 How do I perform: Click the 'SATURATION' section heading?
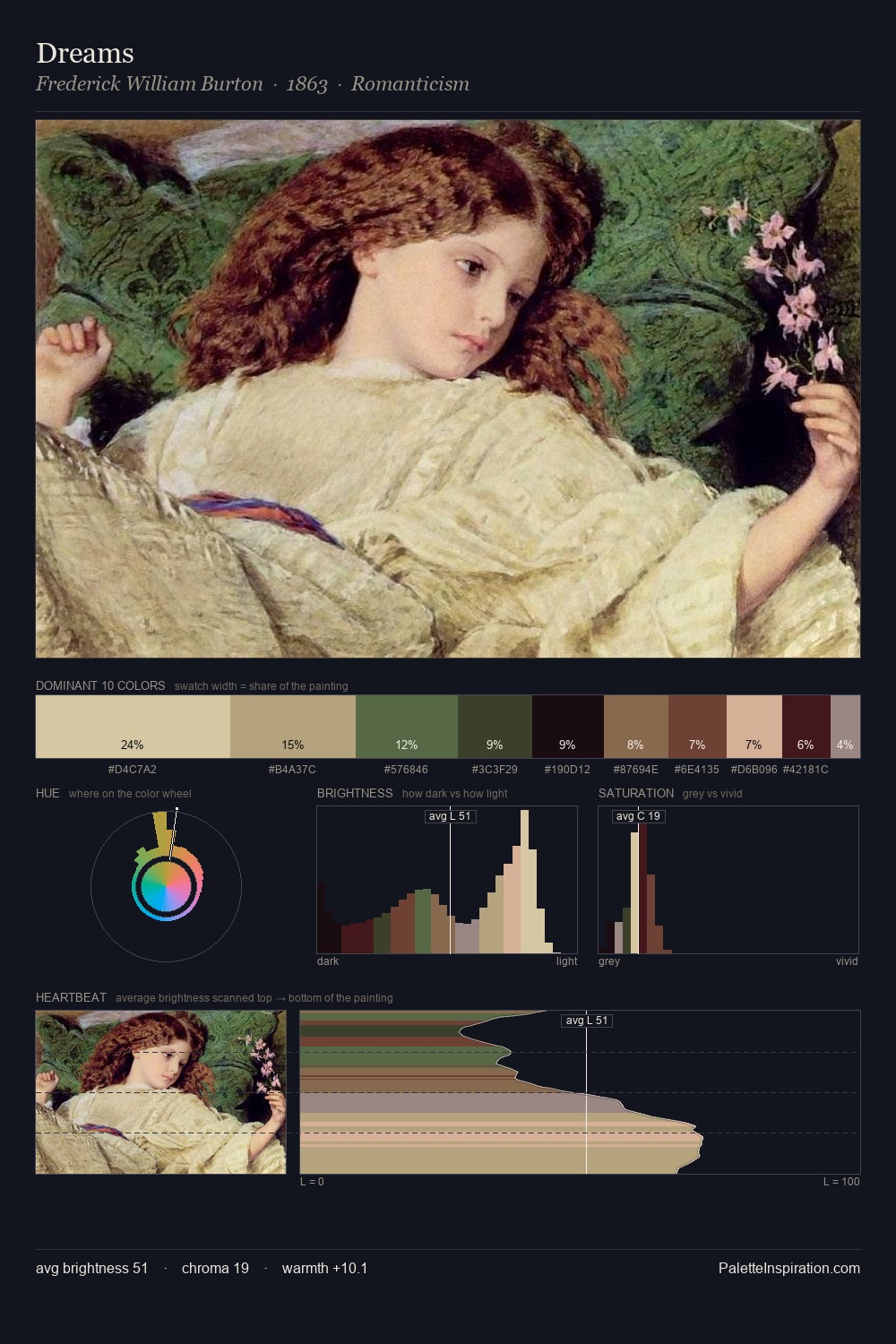(636, 793)
